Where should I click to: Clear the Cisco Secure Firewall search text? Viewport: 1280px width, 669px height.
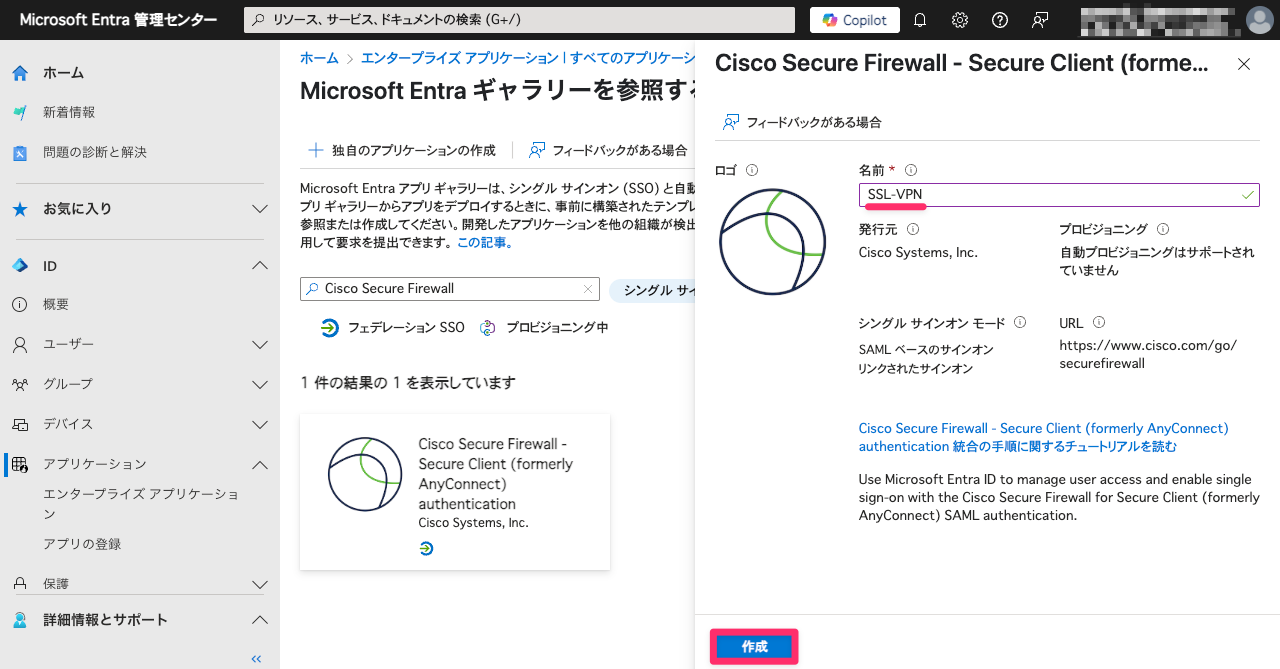(x=588, y=289)
